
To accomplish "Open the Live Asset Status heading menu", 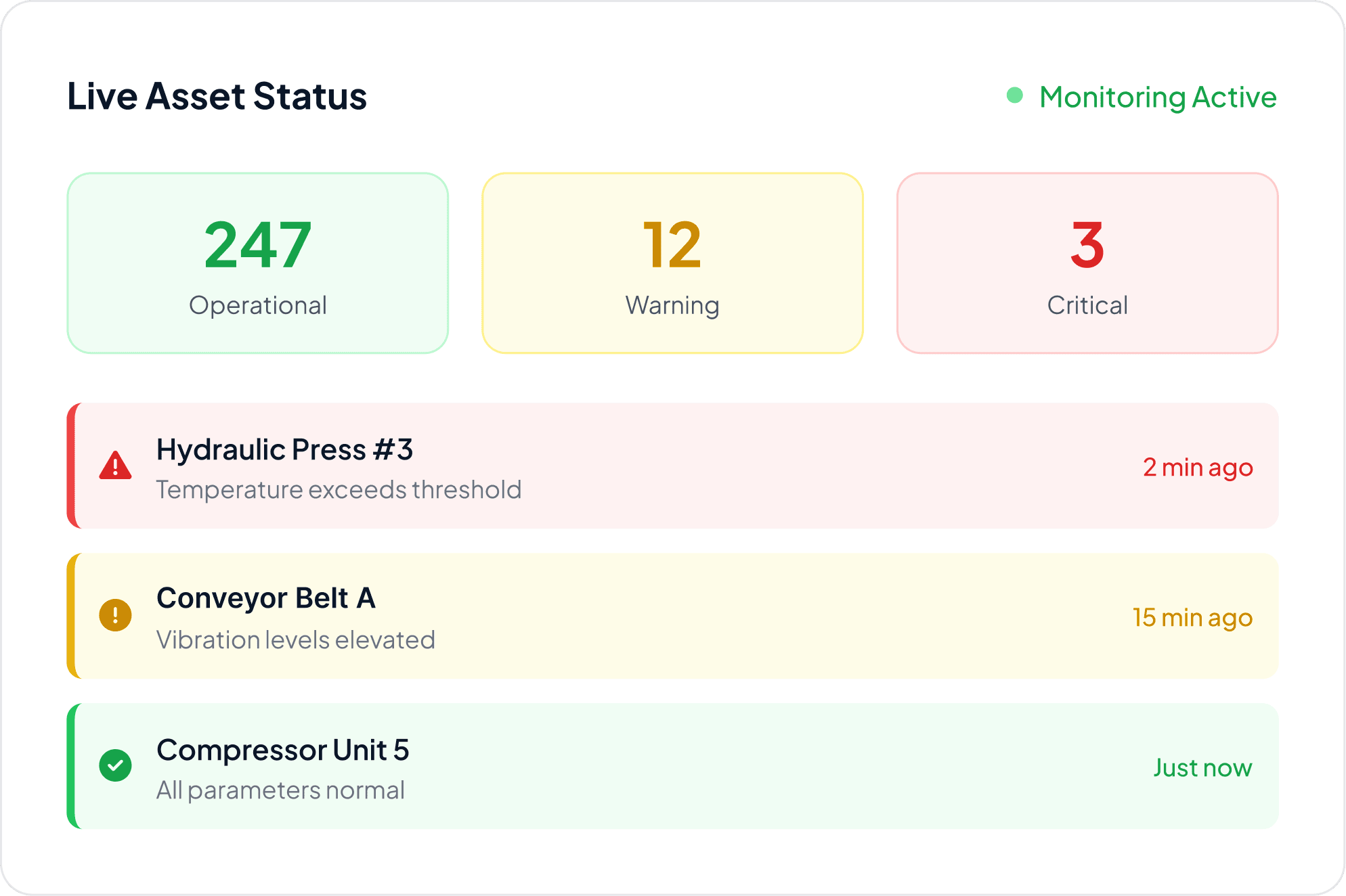I will [217, 95].
